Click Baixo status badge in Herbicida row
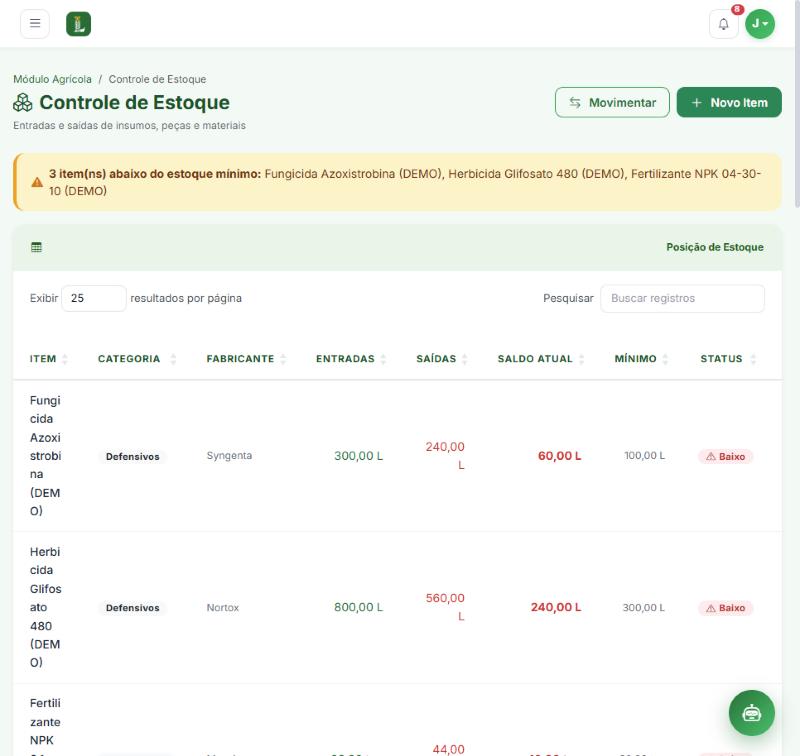Viewport: 800px width, 756px height. 725,608
